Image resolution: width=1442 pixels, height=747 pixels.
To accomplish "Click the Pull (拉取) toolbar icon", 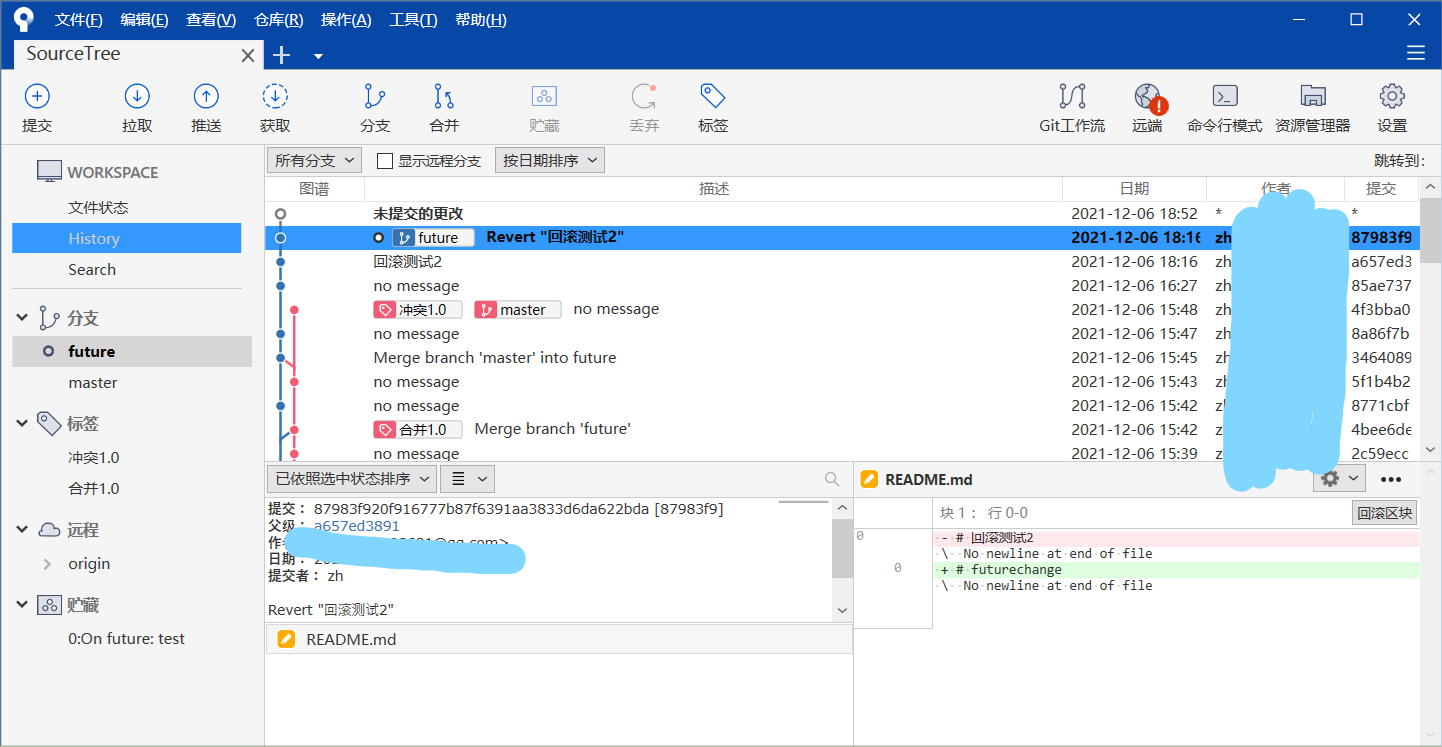I will (137, 96).
